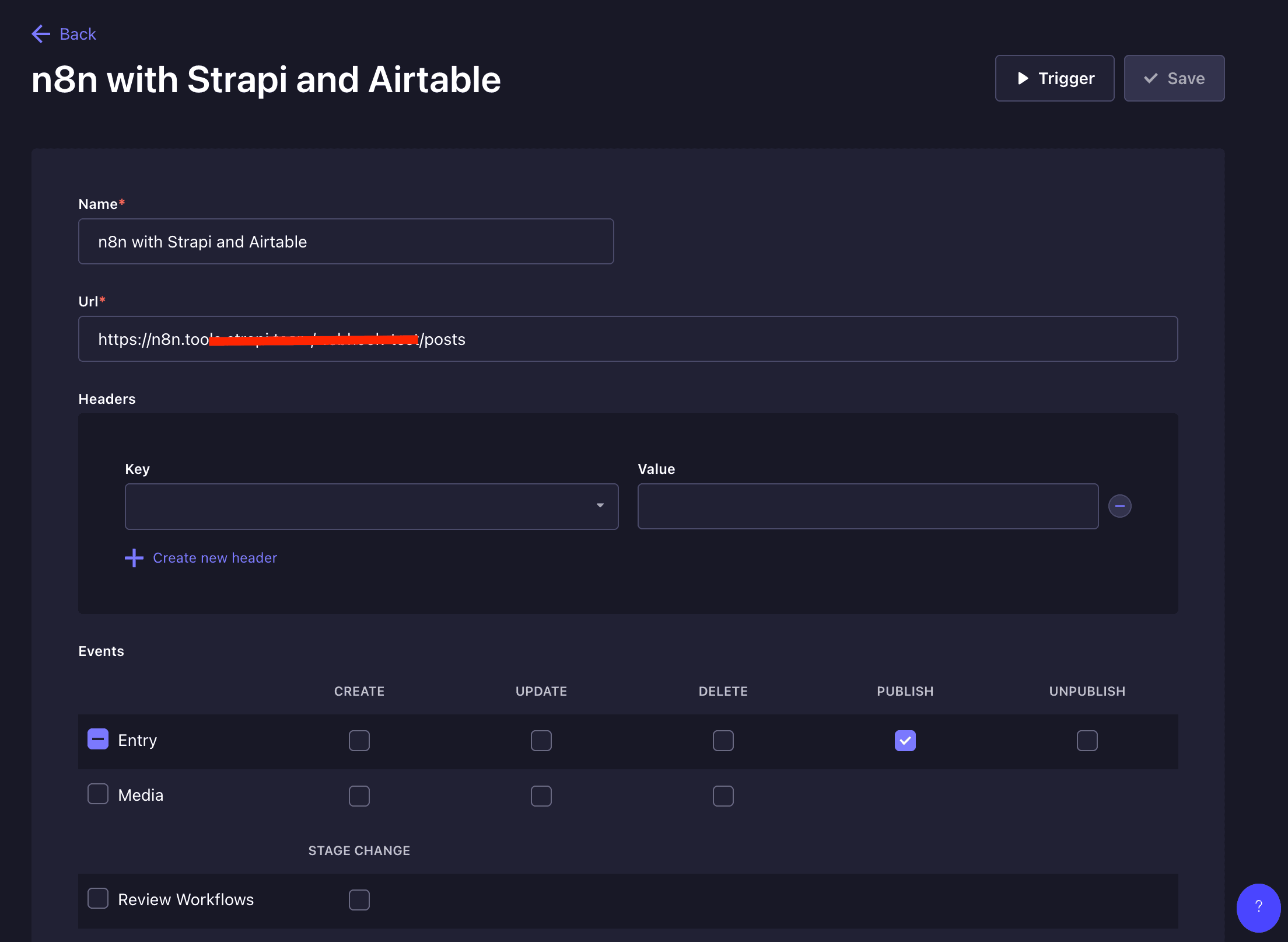This screenshot has width=1288, height=942.
Task: Enable Entry Update event checkbox
Action: (541, 741)
